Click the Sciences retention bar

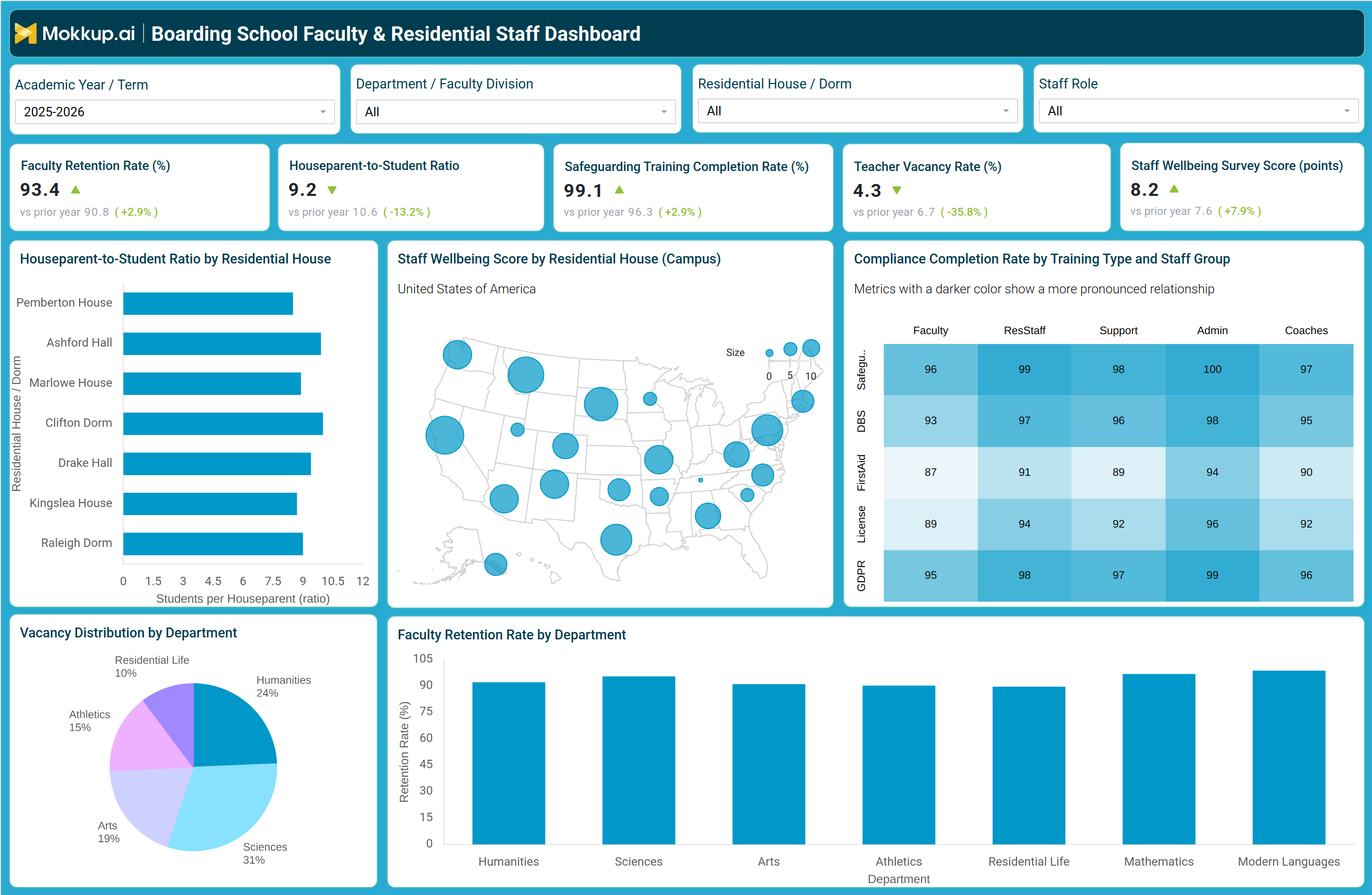[x=639, y=760]
